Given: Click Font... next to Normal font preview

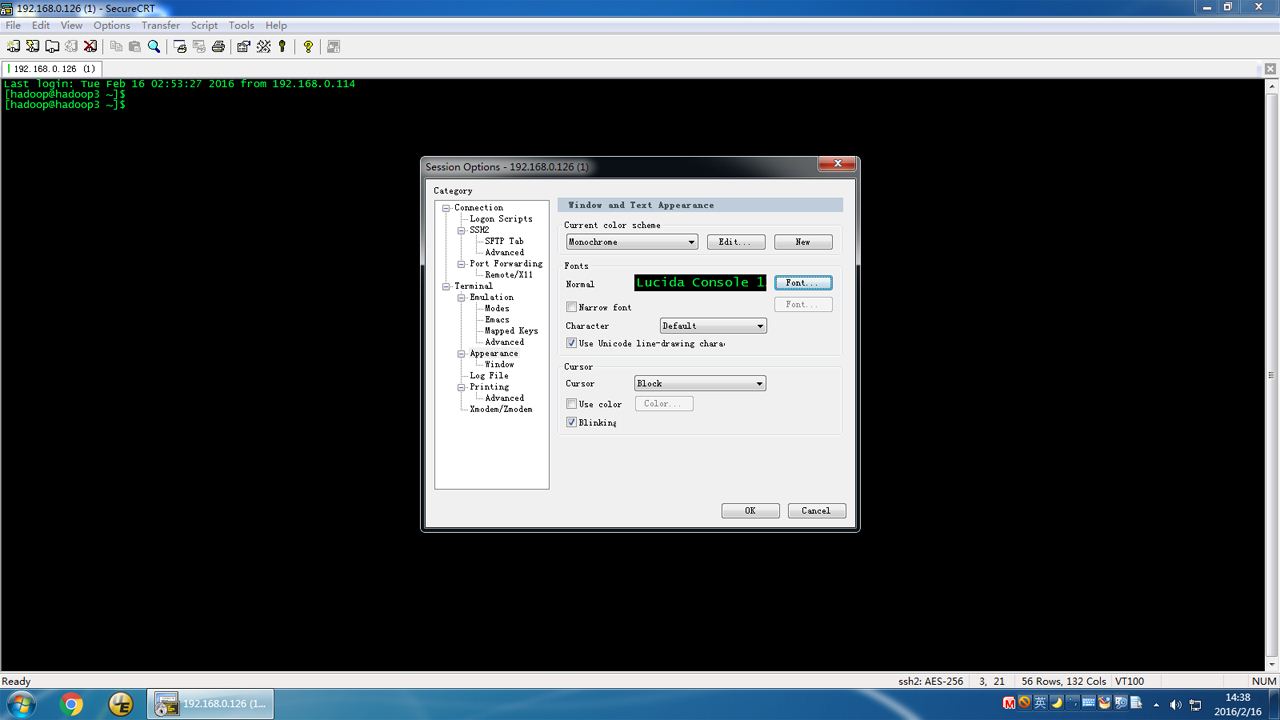Looking at the screenshot, I should (x=803, y=283).
